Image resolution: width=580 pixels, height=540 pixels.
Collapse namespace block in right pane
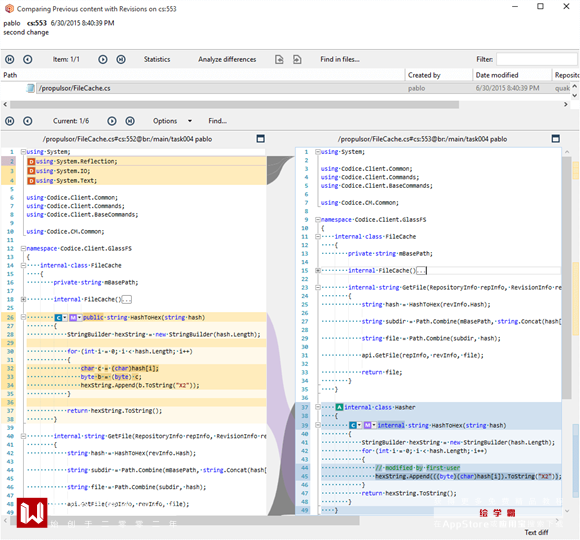317,220
